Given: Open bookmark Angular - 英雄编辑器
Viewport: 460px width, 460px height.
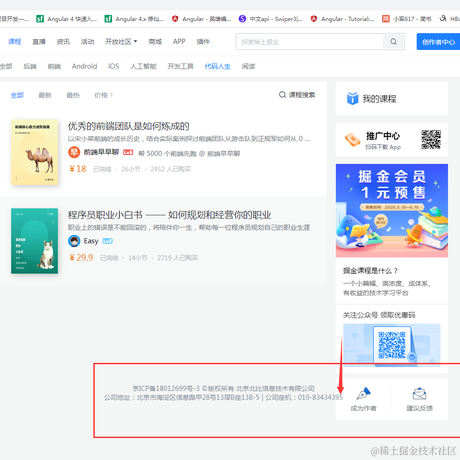Looking at the screenshot, I should pyautogui.click(x=201, y=19).
